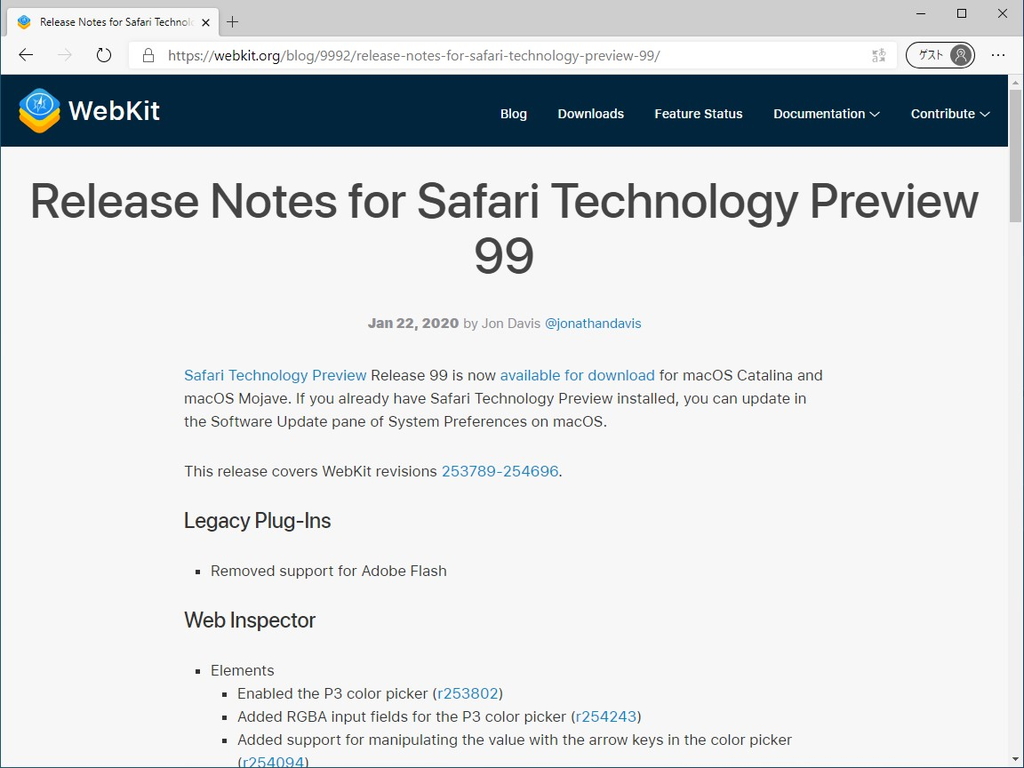Click the @jonathandavis author link
Viewport: 1024px width, 768px height.
[594, 323]
